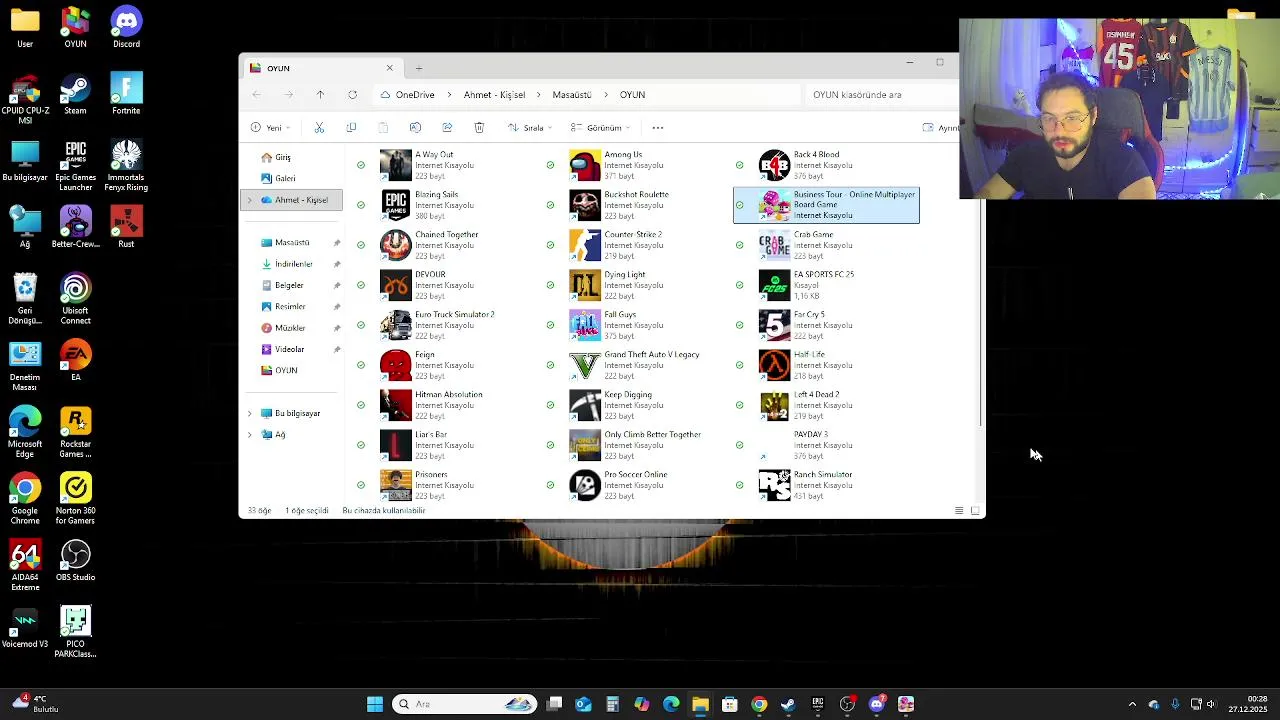Open Discord from the taskbar
1280x720 pixels.
tap(877, 704)
